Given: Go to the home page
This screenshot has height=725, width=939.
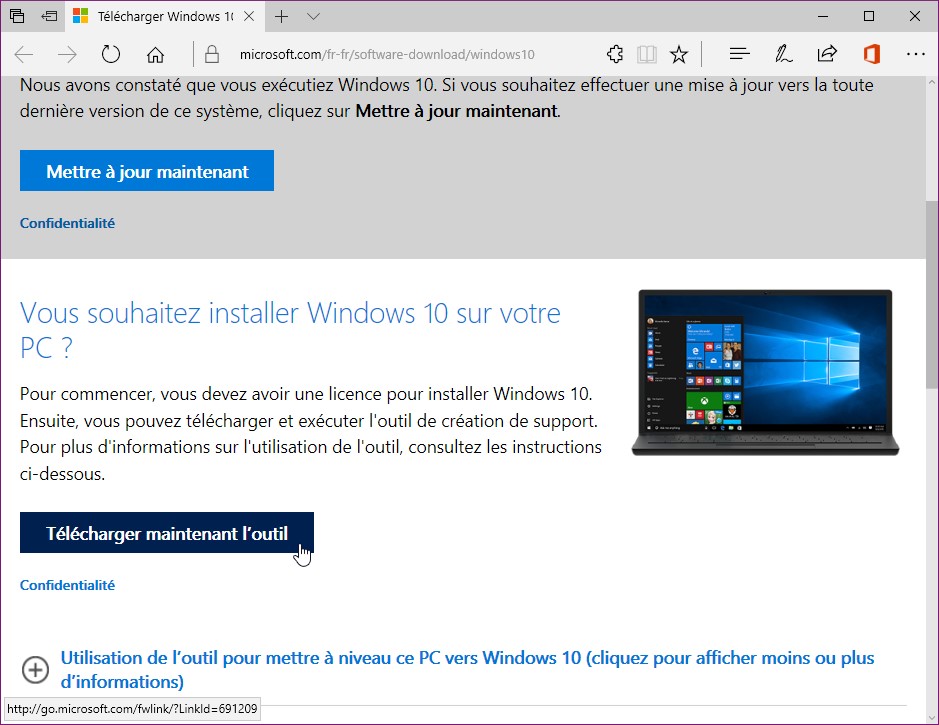Looking at the screenshot, I should tap(155, 54).
